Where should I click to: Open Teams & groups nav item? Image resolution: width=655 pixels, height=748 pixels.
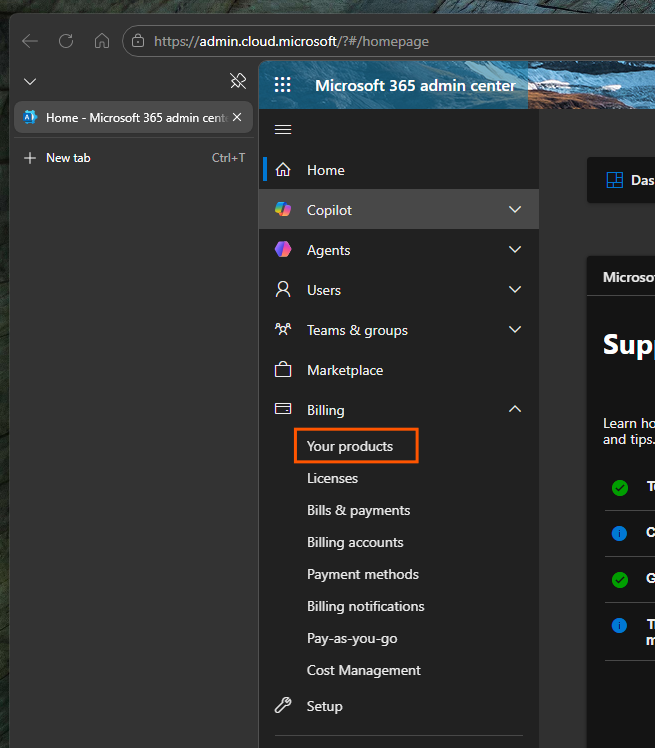399,330
